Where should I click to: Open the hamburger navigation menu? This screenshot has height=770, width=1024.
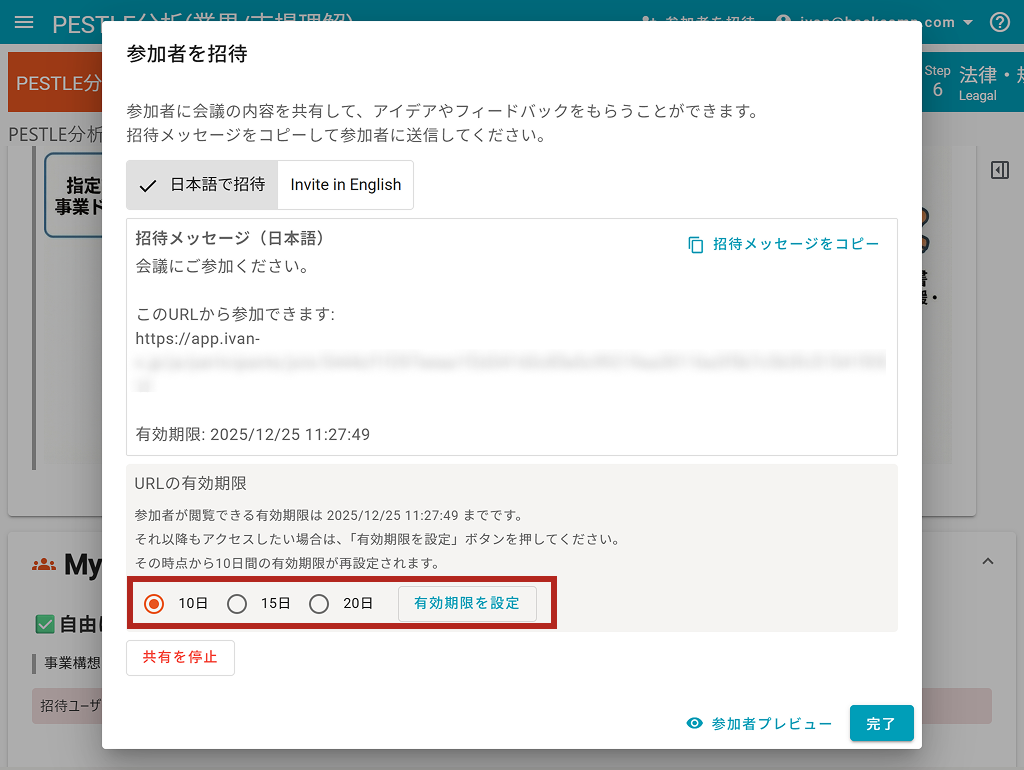tap(24, 22)
